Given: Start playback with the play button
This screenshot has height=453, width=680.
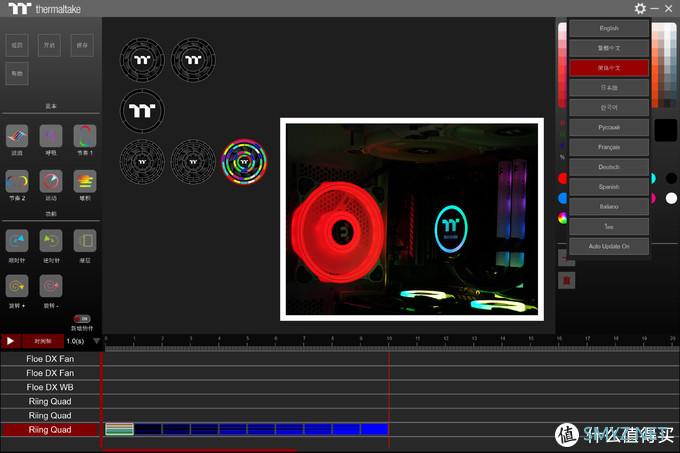Looking at the screenshot, I should tap(10, 341).
